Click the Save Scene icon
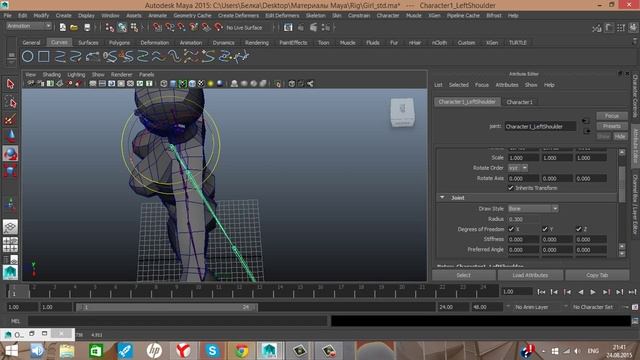Screen dimensions: 640x360 click(87, 27)
